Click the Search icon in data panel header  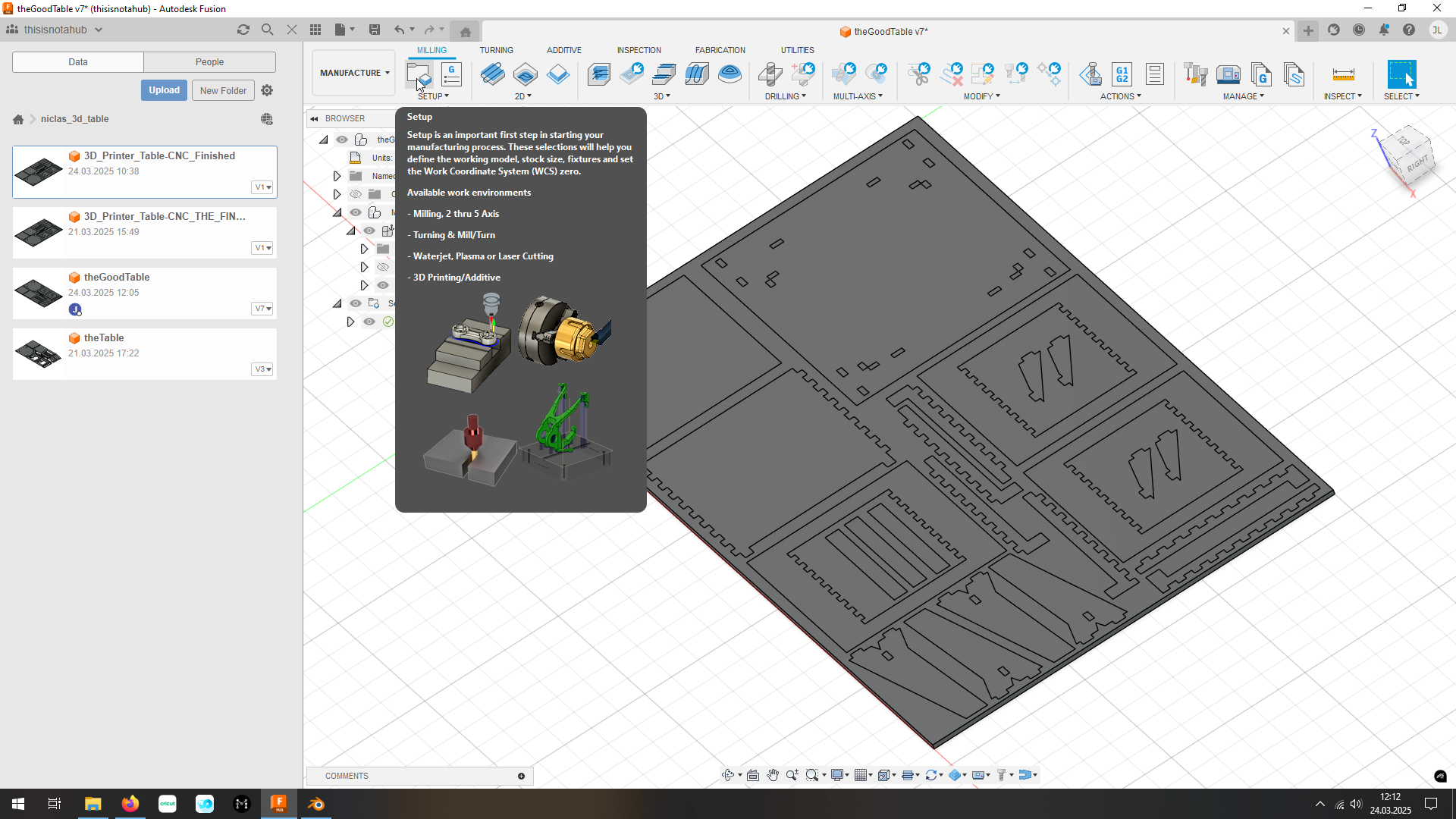coord(268,30)
